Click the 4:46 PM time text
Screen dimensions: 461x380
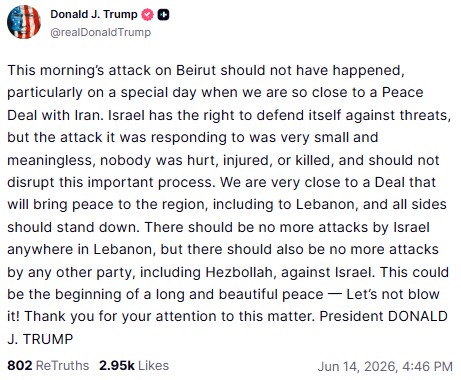pyautogui.click(x=428, y=366)
